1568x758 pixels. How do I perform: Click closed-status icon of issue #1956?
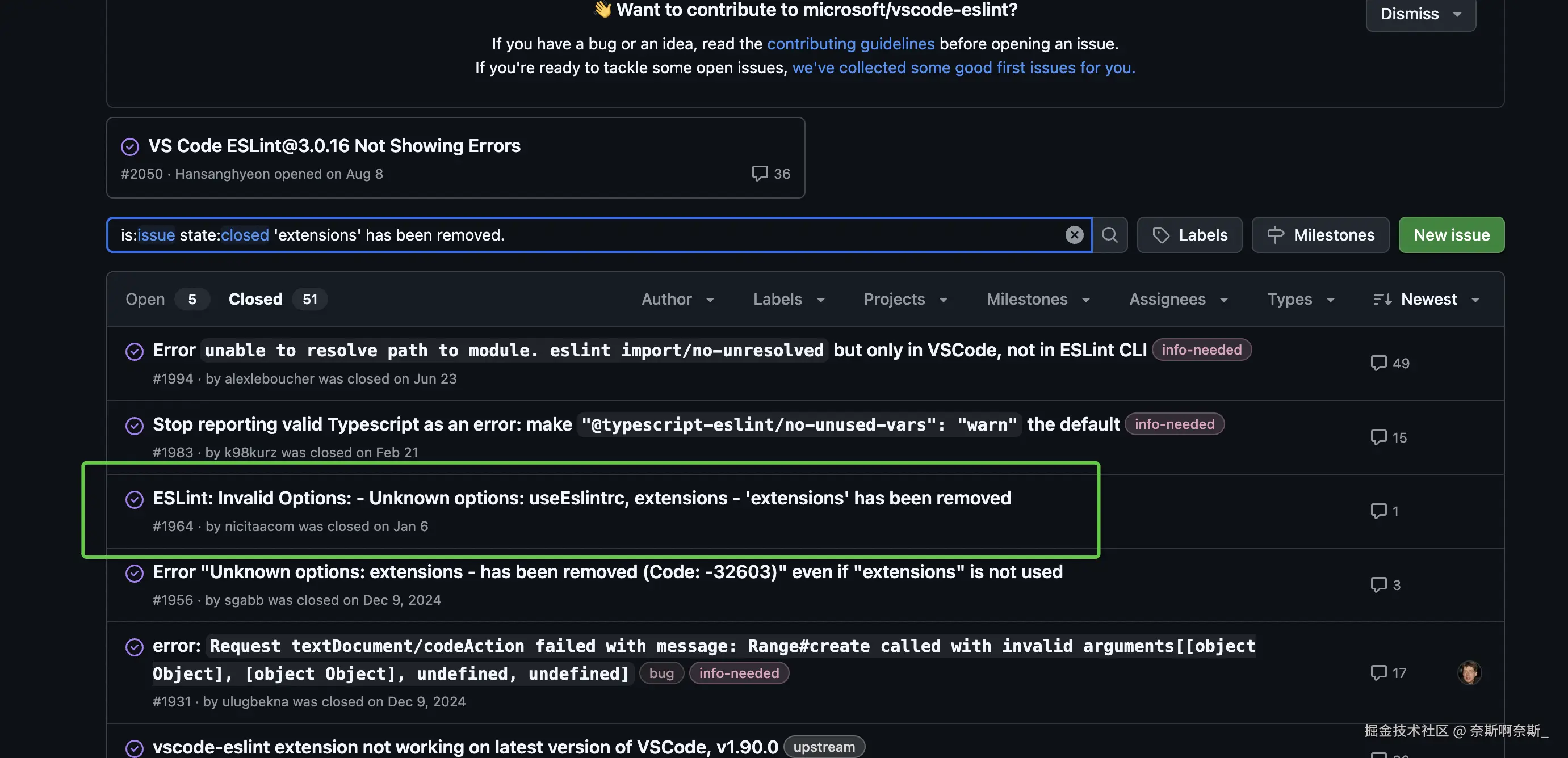coord(134,574)
